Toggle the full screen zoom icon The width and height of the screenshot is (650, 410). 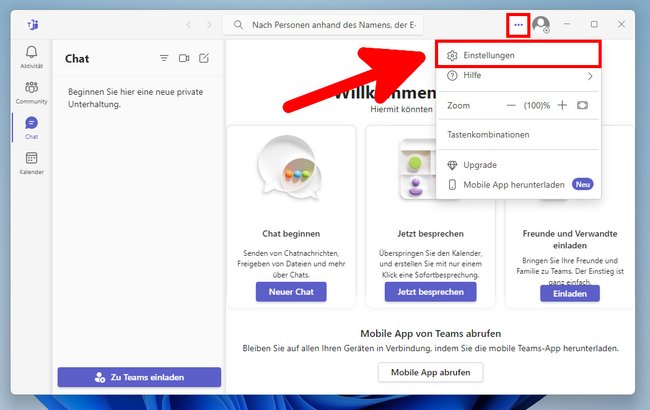[x=582, y=105]
